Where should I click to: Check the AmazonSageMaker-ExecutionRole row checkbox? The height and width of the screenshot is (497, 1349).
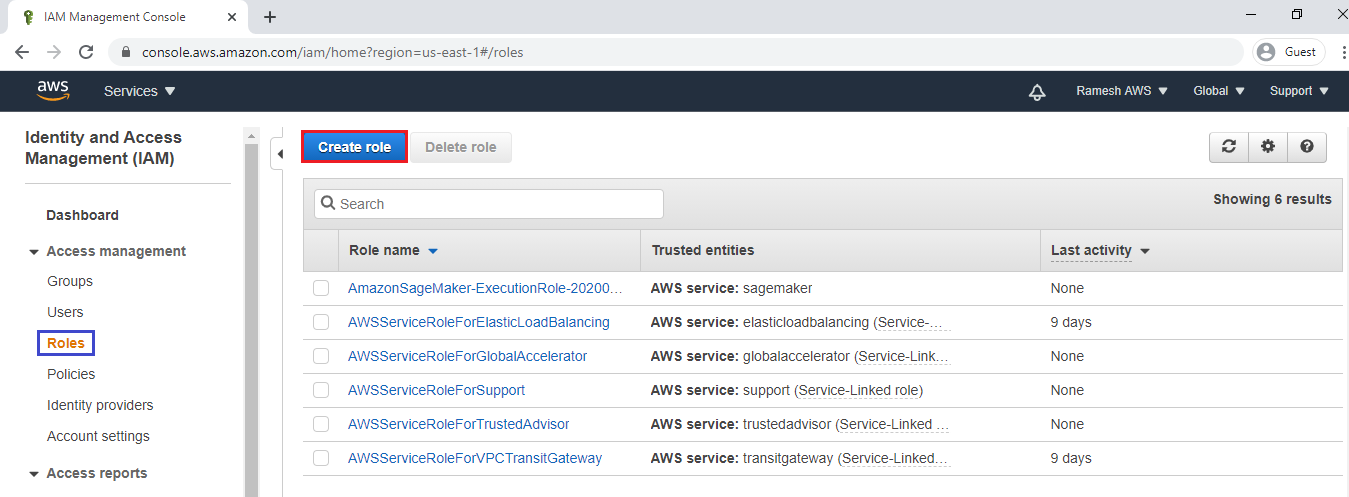(321, 288)
